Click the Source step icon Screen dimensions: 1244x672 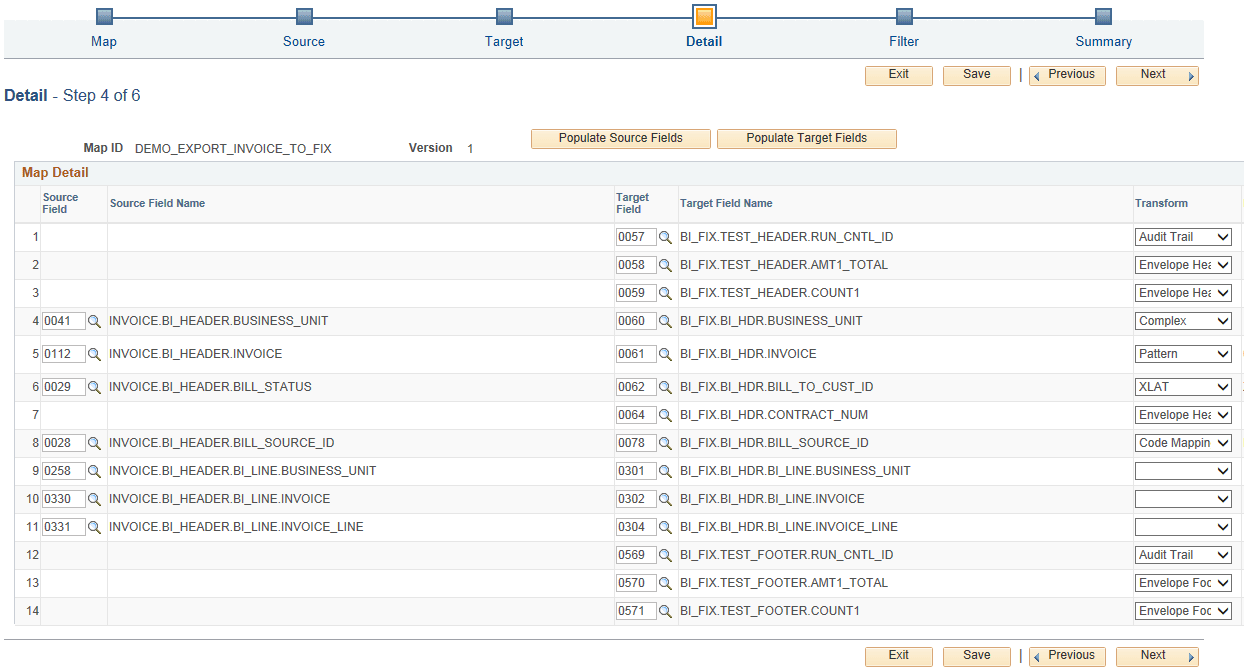304,16
